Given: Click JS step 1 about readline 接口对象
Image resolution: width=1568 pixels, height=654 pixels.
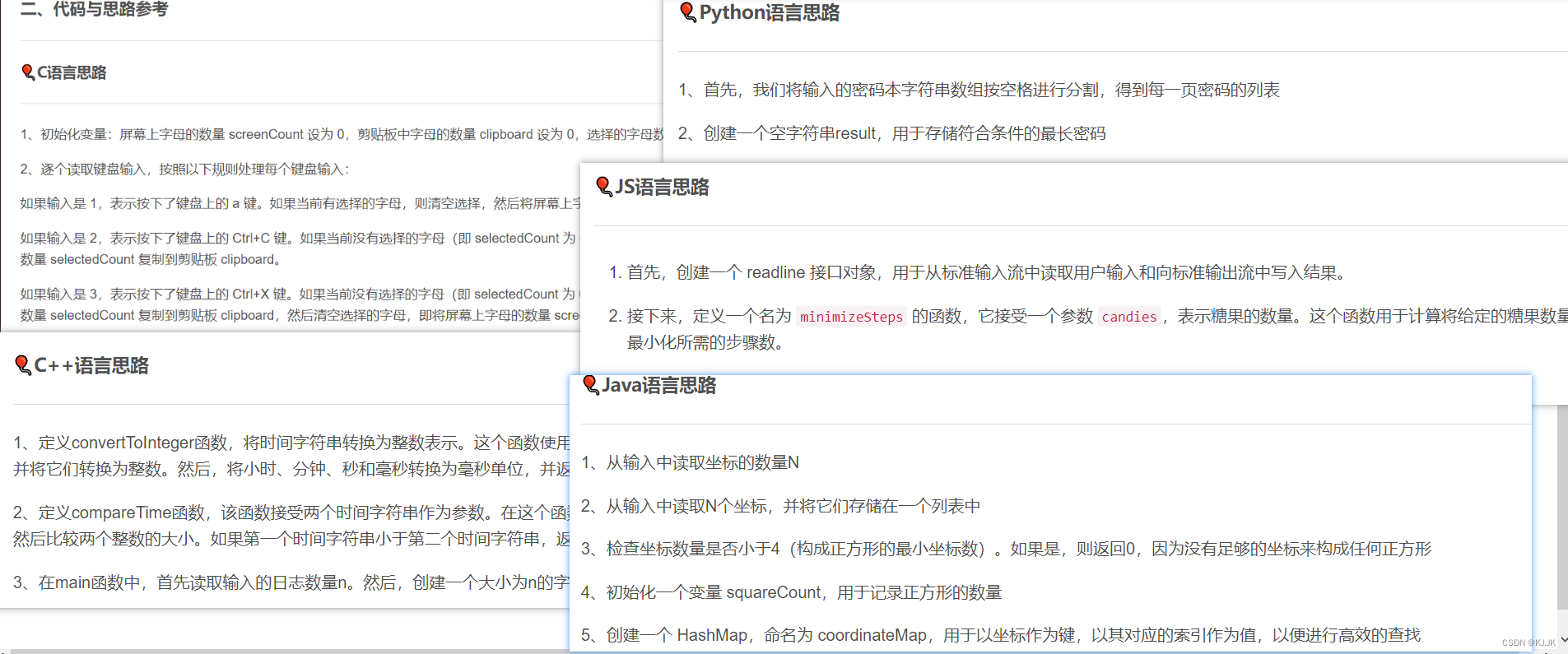Looking at the screenshot, I should coord(978,272).
